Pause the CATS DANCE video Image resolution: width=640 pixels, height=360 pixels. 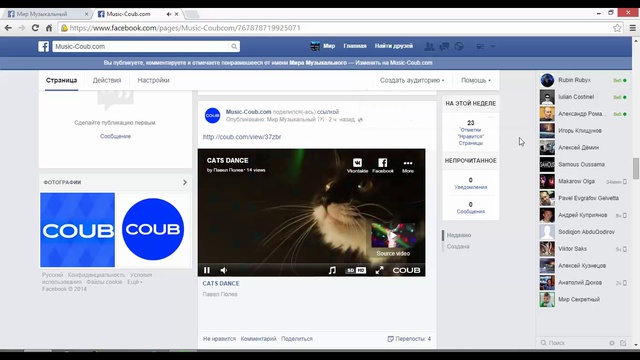click(207, 270)
